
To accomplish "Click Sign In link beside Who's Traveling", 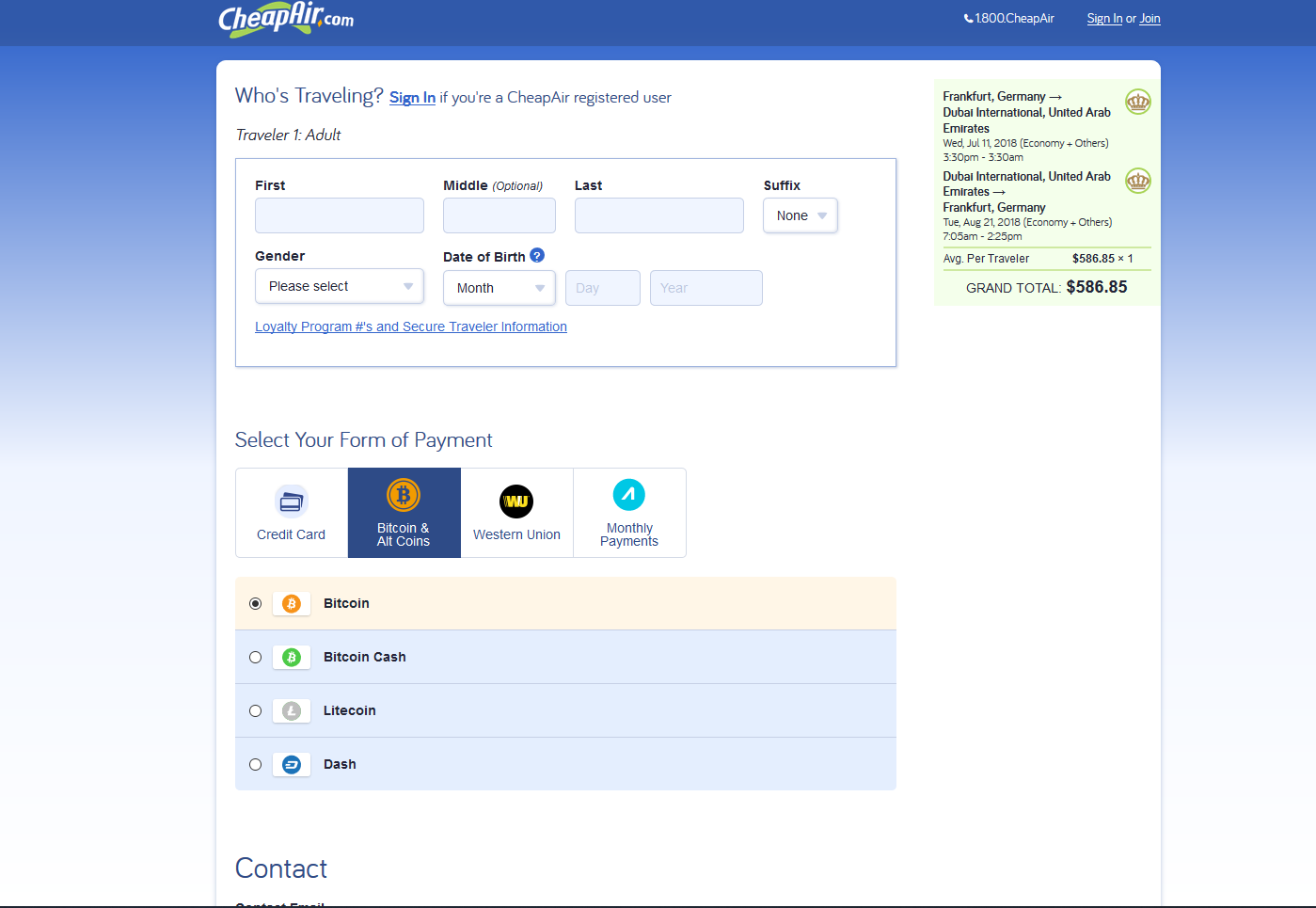I will [412, 98].
